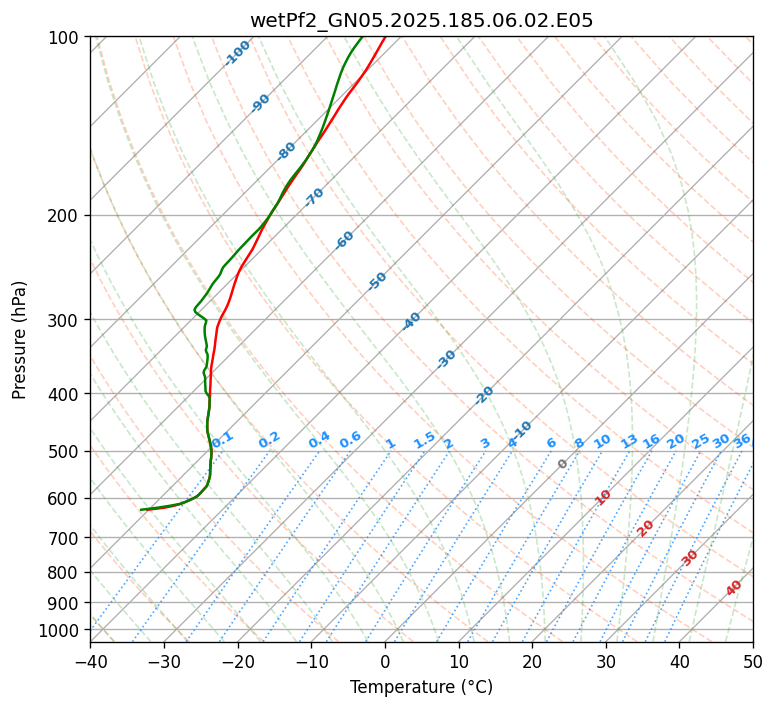Click the −30 temperature axis tick label

(x=164, y=661)
